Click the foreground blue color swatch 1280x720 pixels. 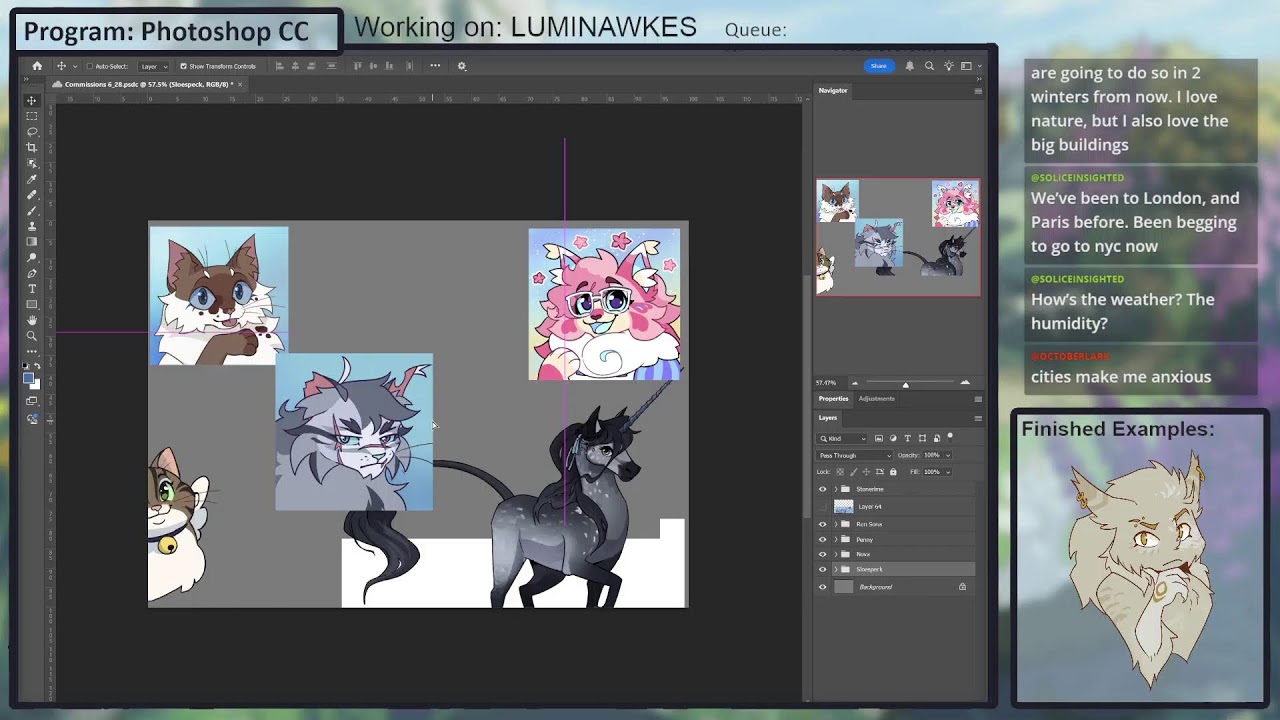(28, 378)
